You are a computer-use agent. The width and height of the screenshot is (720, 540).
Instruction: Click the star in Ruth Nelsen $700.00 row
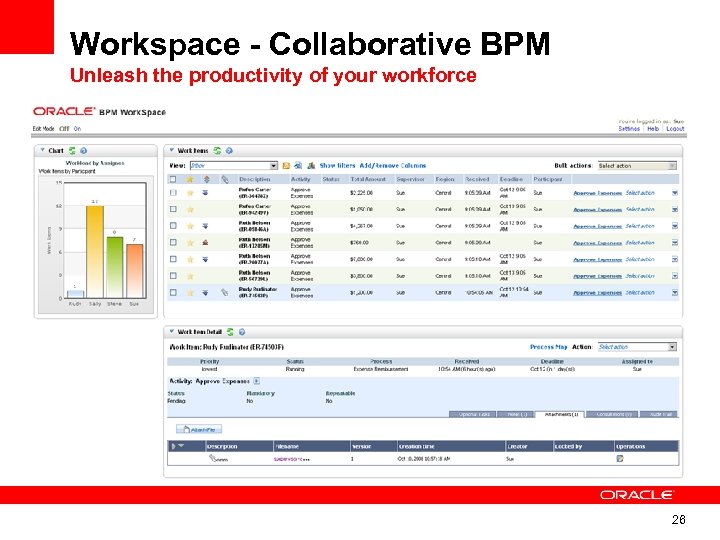click(x=190, y=242)
